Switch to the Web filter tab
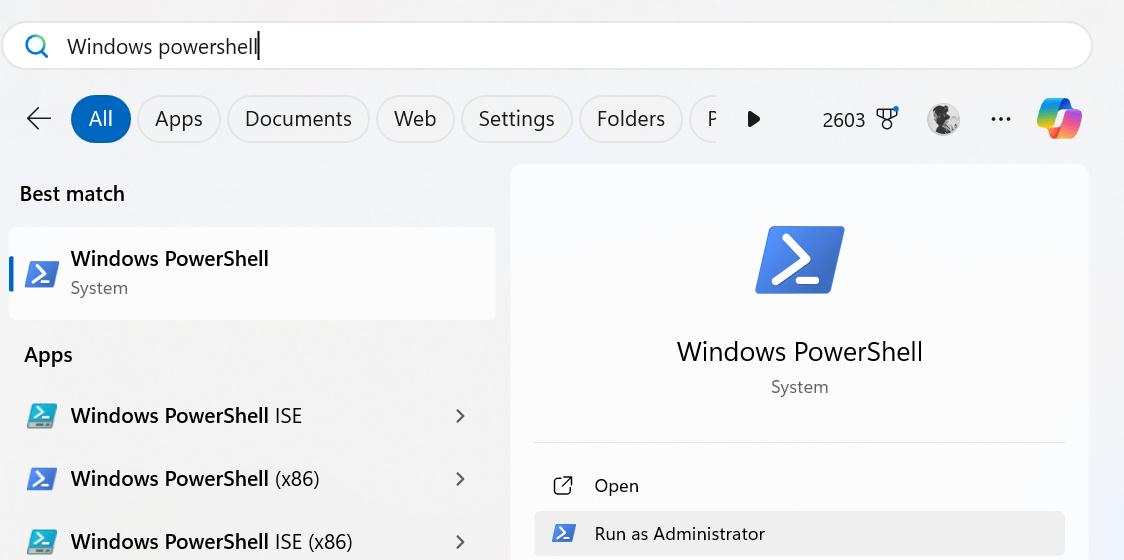Image resolution: width=1124 pixels, height=560 pixels. [415, 119]
